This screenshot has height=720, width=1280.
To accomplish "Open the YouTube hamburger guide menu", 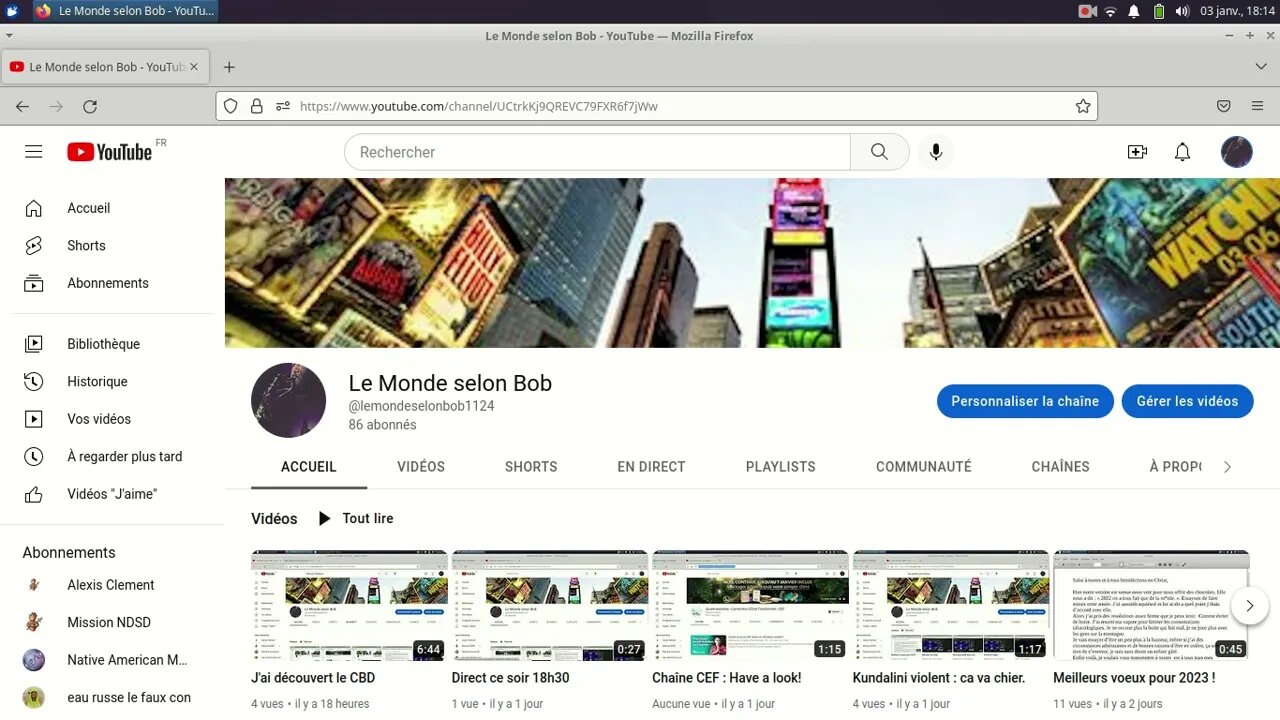I will coord(34,152).
